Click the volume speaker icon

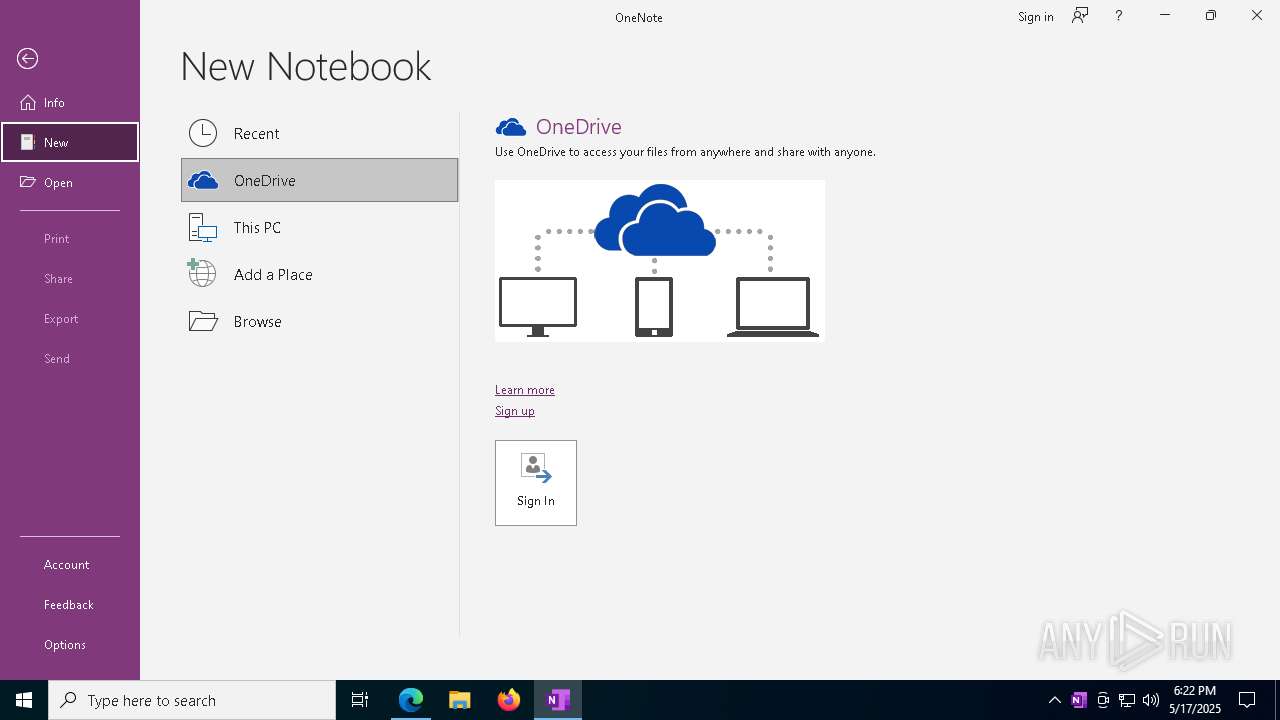pos(1151,700)
